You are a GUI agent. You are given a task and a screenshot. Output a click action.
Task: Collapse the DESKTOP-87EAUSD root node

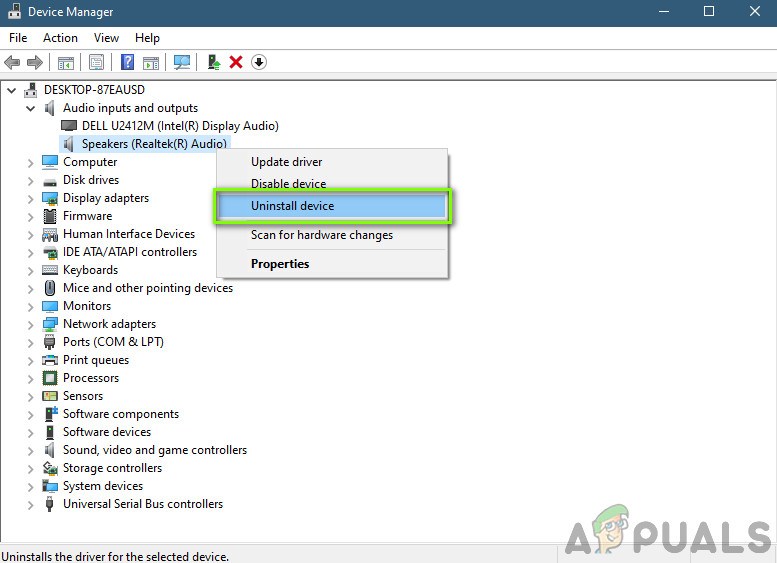click(12, 90)
